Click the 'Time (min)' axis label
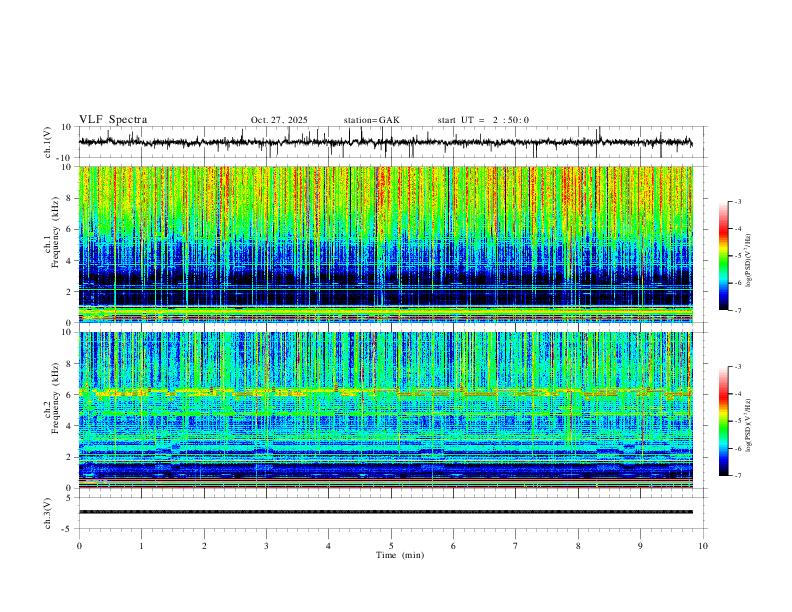This screenshot has width=792, height=612. tap(400, 555)
